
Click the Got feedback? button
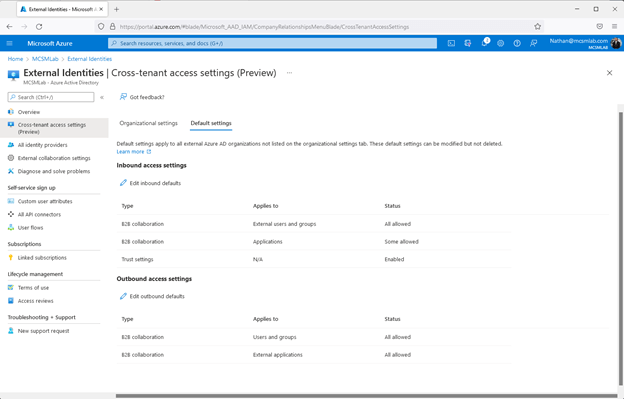point(142,97)
